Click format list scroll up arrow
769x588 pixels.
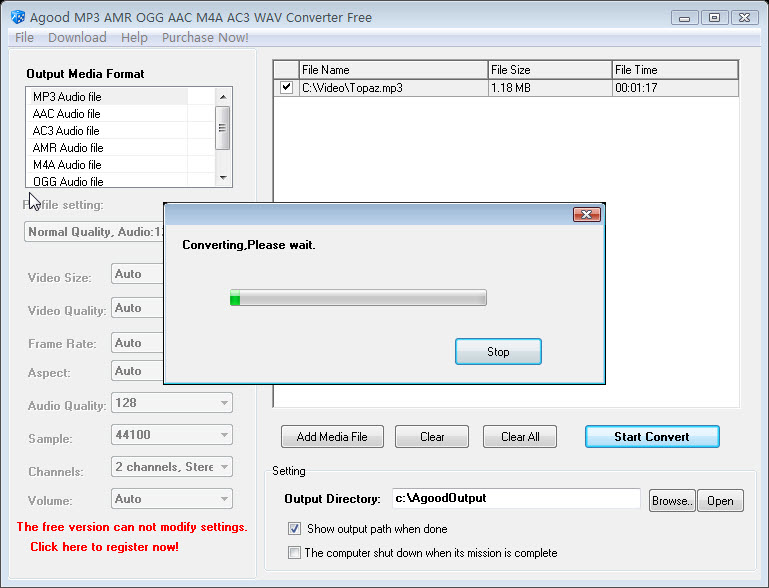(223, 97)
